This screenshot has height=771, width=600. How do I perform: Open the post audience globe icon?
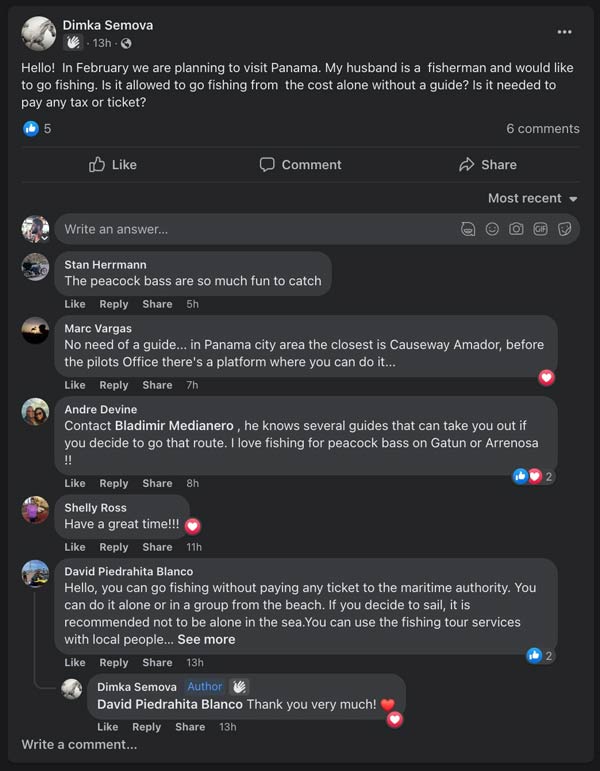point(126,43)
